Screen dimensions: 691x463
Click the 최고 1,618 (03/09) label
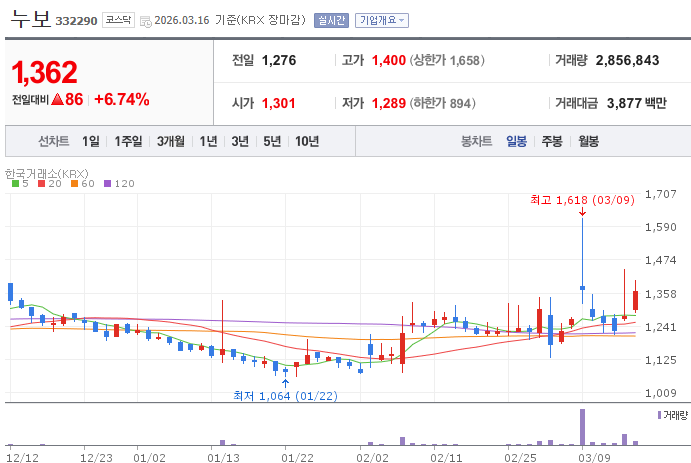point(582,200)
